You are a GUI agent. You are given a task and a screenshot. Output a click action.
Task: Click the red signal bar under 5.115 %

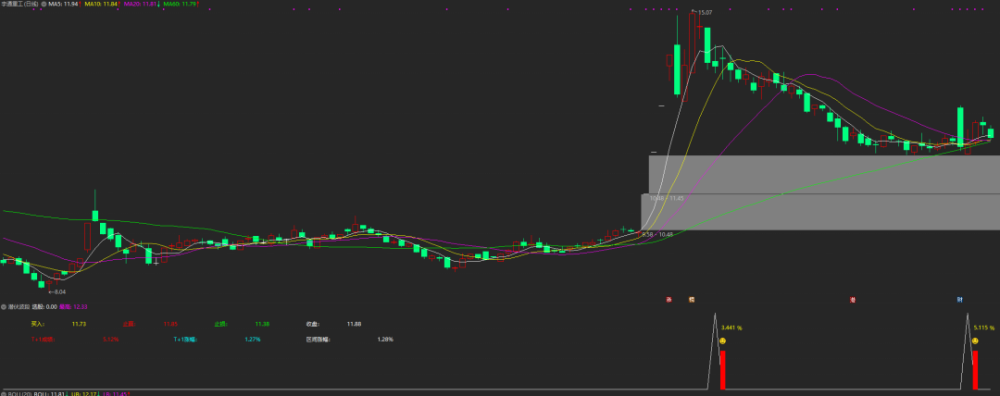point(975,369)
